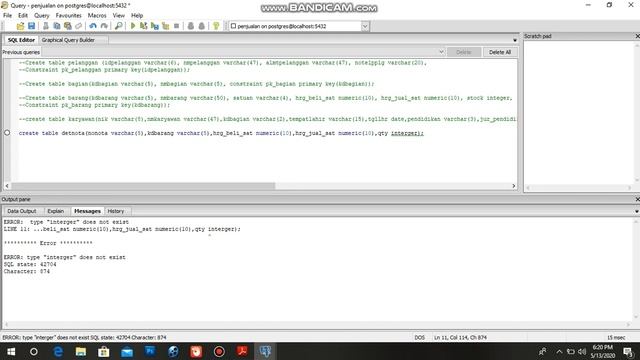Open Microsoft Store from the taskbar
Image resolution: width=640 pixels, height=360 pixels.
(x=104, y=351)
